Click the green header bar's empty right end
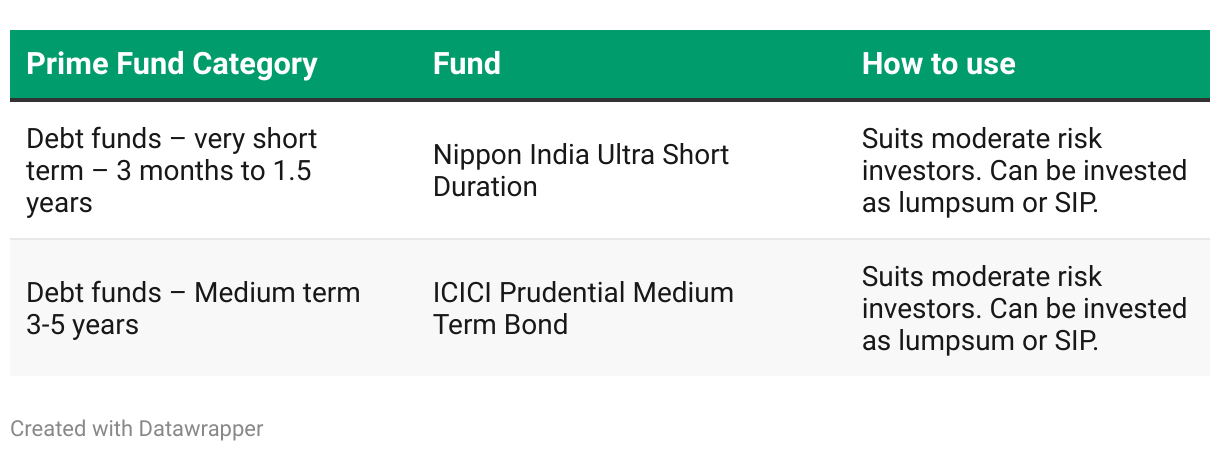This screenshot has height=452, width=1220. coord(1150,65)
